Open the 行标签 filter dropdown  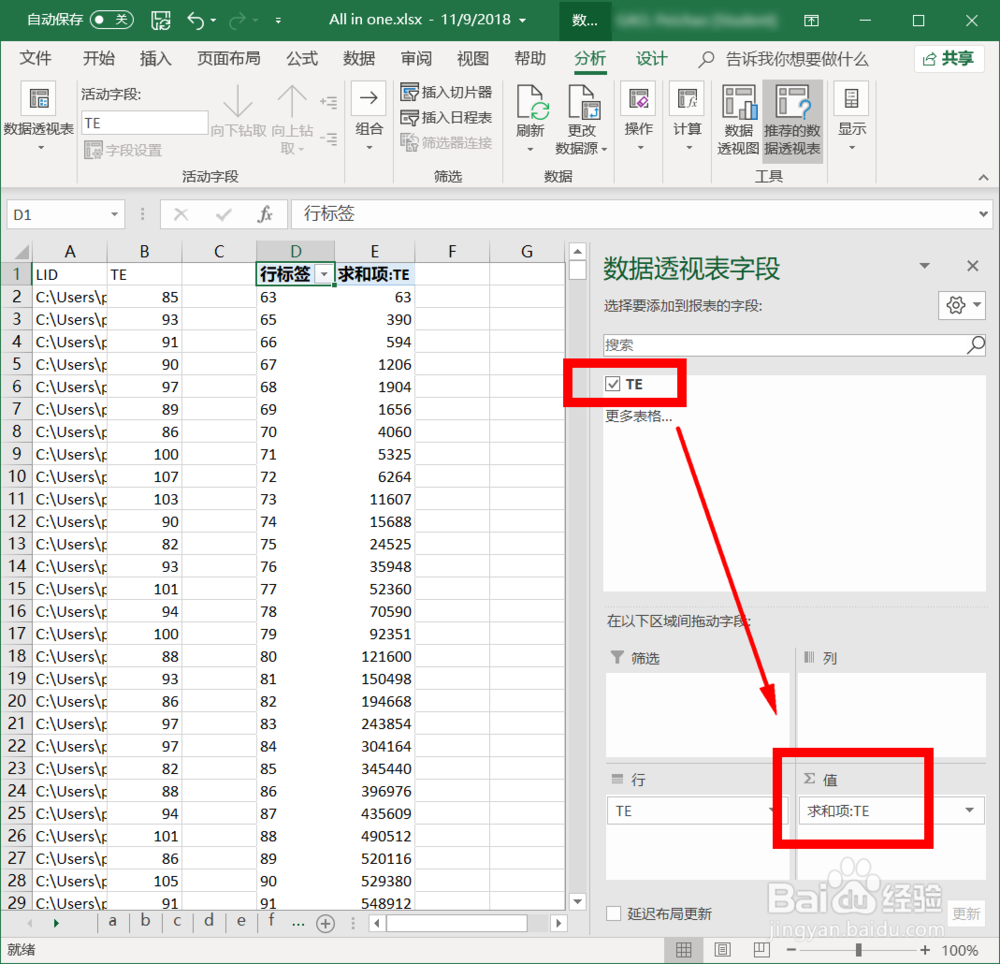[x=325, y=273]
